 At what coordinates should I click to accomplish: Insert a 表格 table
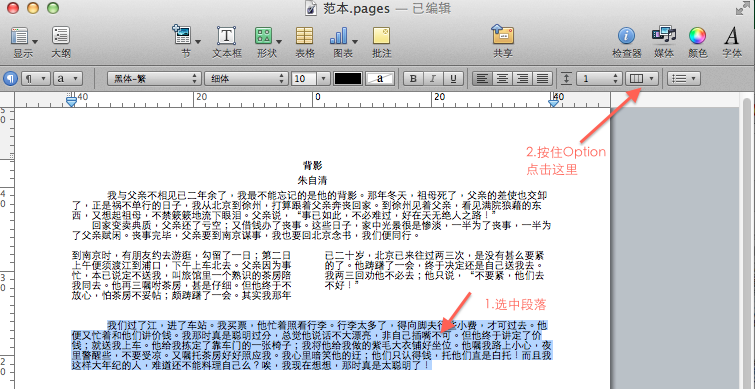pyautogui.click(x=304, y=36)
